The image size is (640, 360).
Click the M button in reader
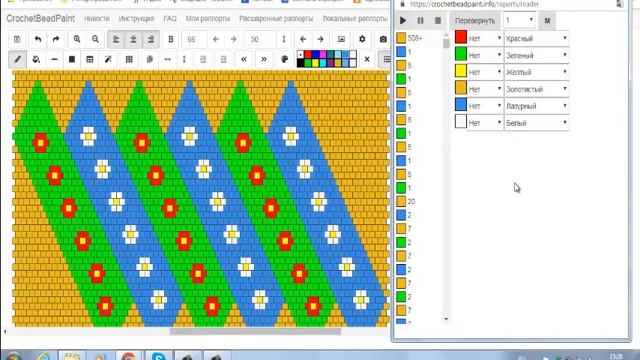[547, 20]
